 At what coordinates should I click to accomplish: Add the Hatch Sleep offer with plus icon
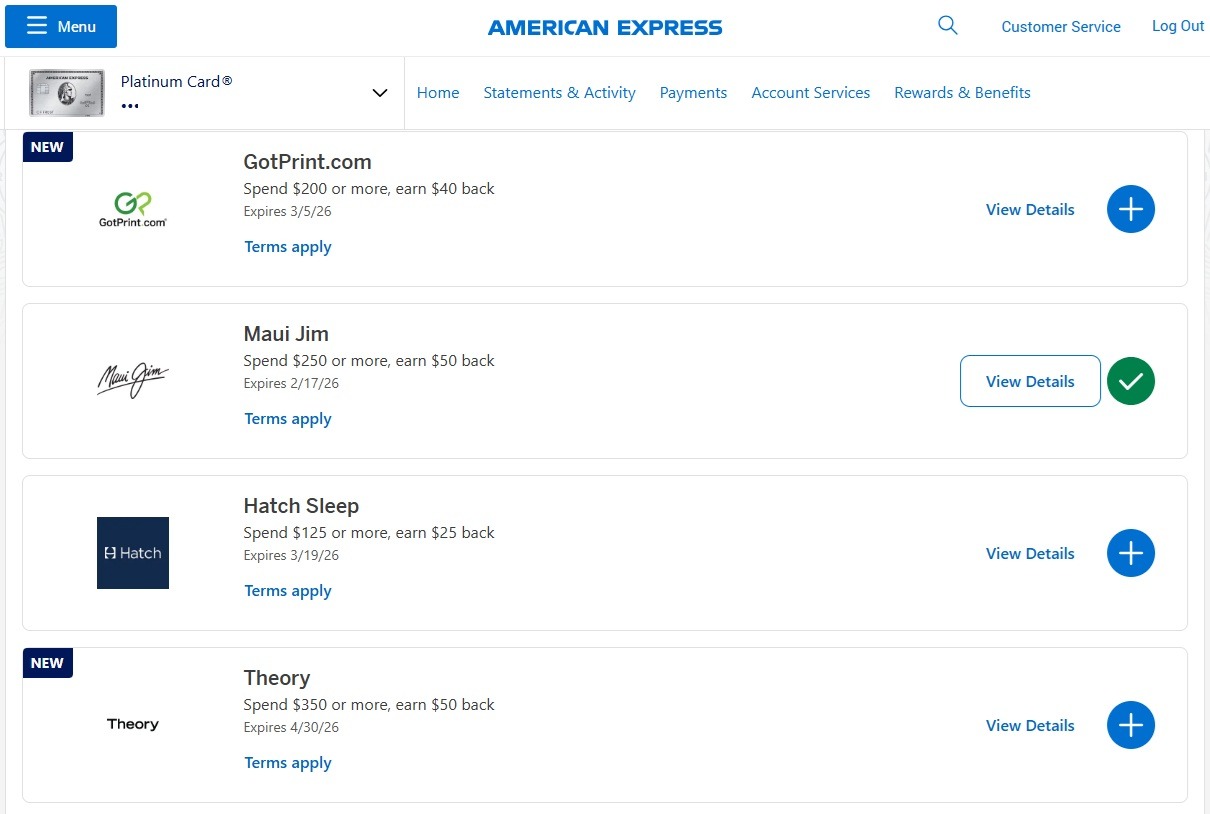pyautogui.click(x=1130, y=553)
